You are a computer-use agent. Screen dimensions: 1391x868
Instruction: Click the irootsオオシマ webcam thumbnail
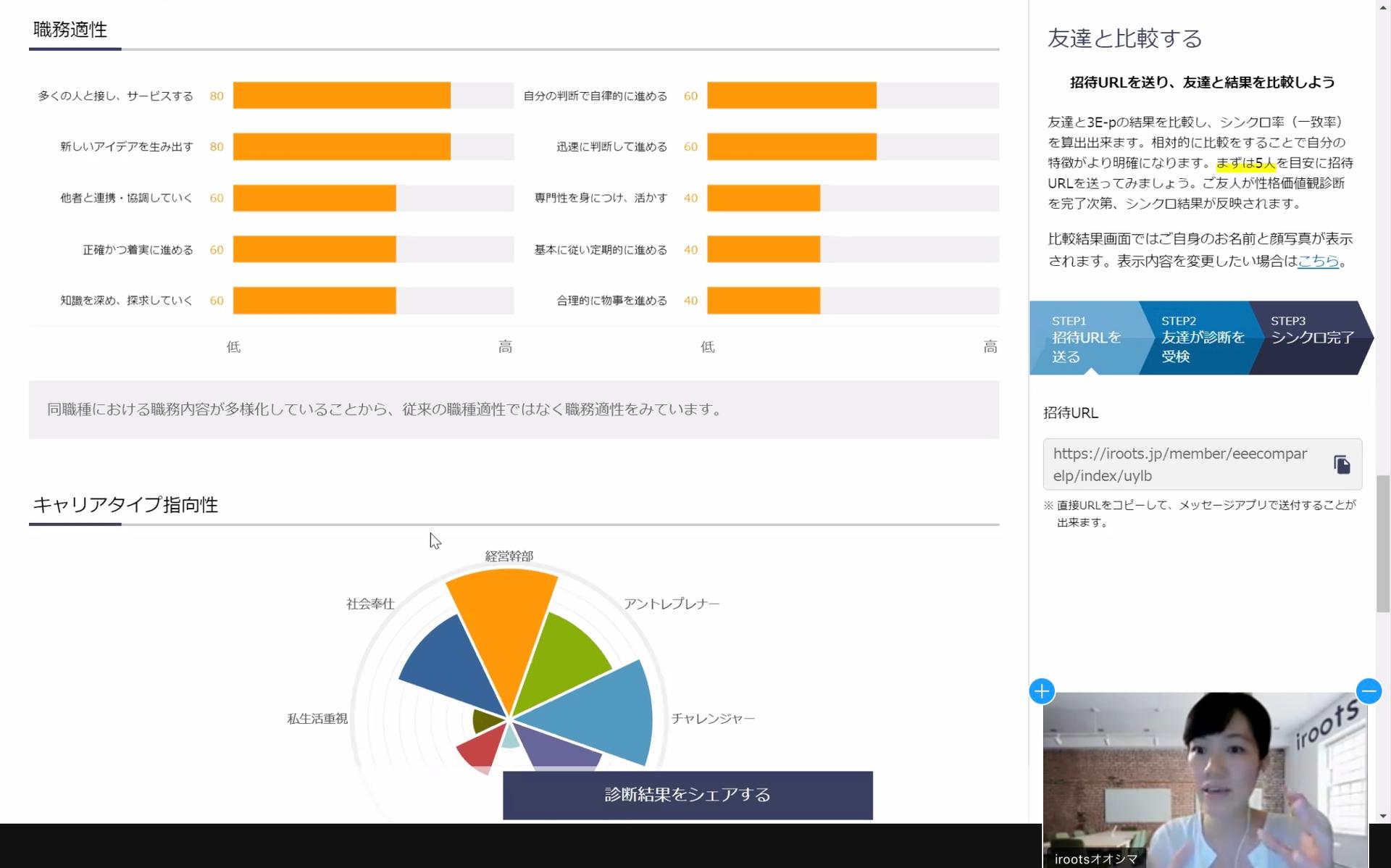(x=1204, y=779)
